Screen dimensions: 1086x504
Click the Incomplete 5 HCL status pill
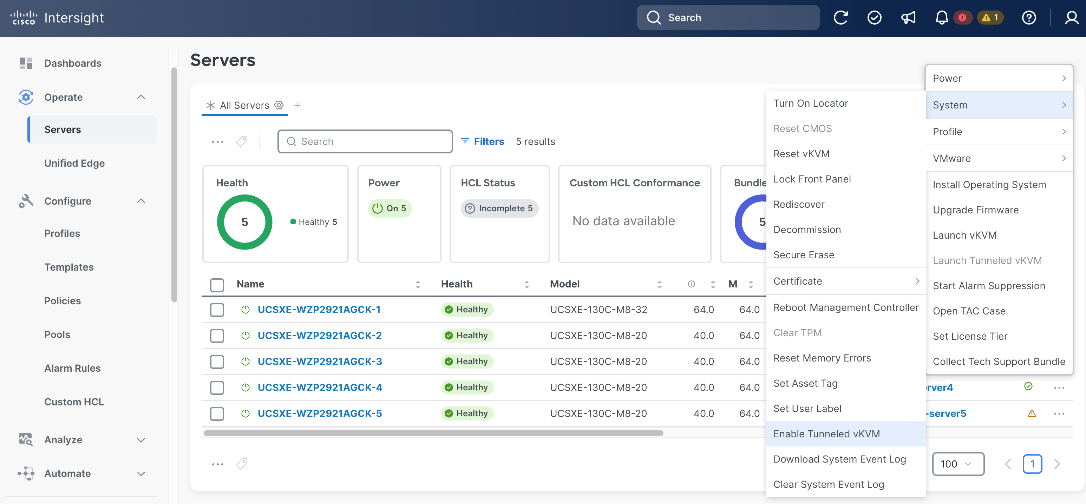click(499, 208)
